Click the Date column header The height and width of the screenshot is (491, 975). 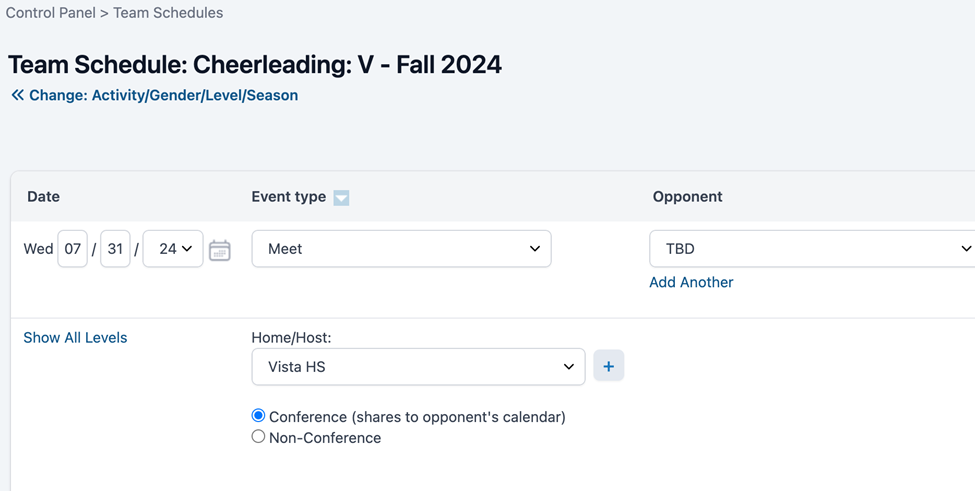(44, 196)
